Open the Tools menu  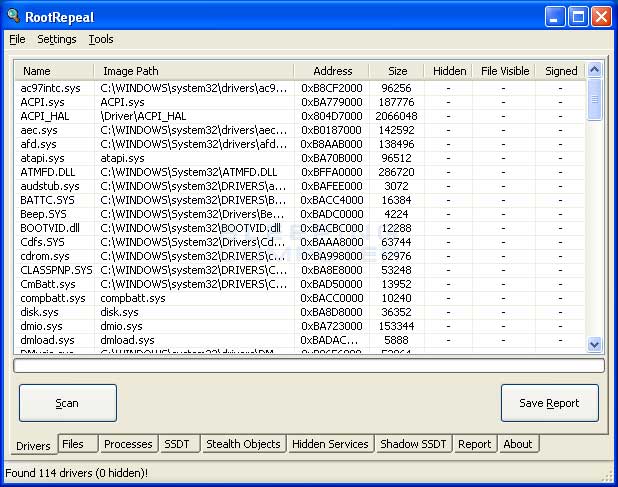pyautogui.click(x=101, y=39)
